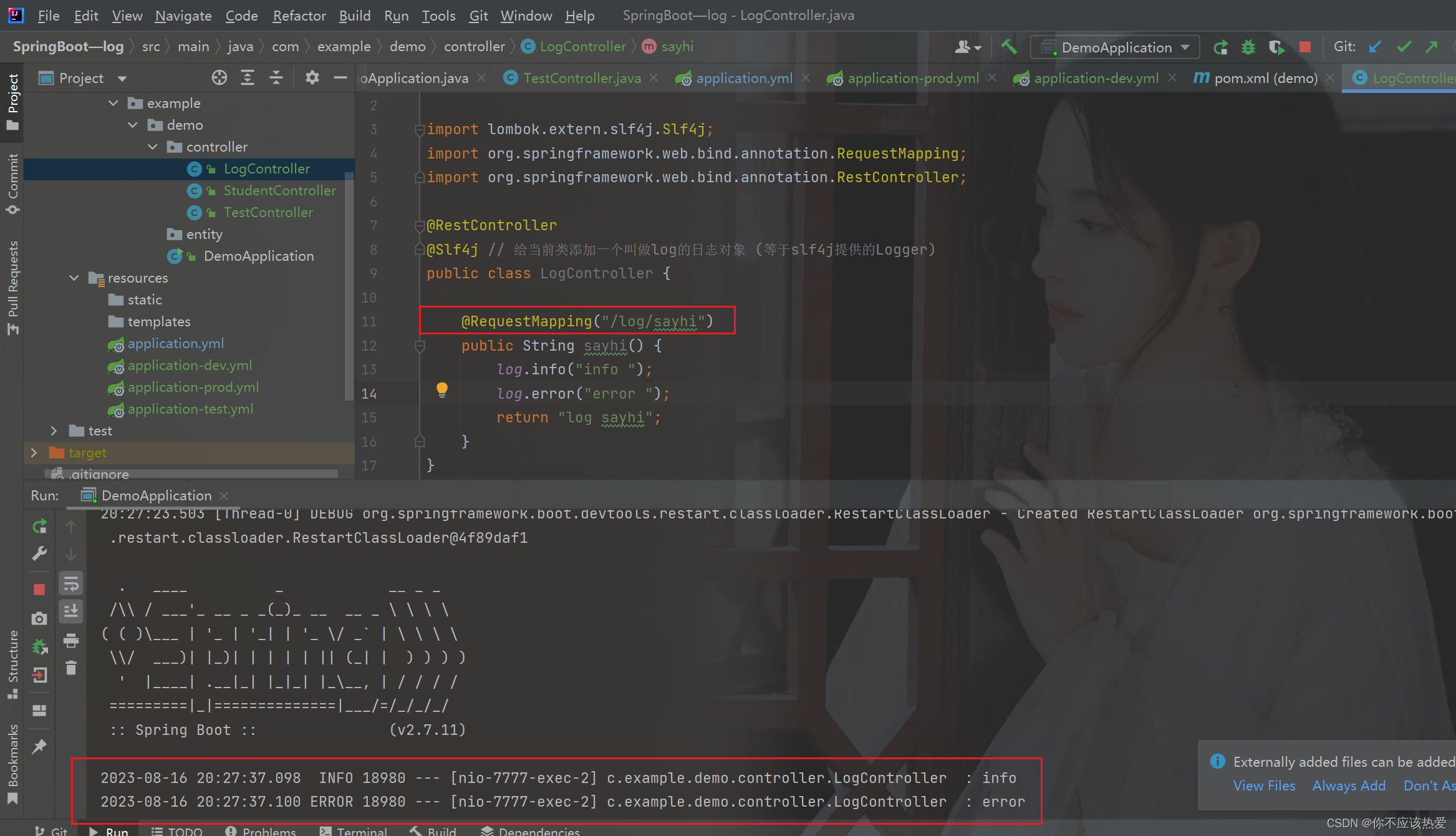Rerun DemoApplication in Run panel

click(39, 527)
